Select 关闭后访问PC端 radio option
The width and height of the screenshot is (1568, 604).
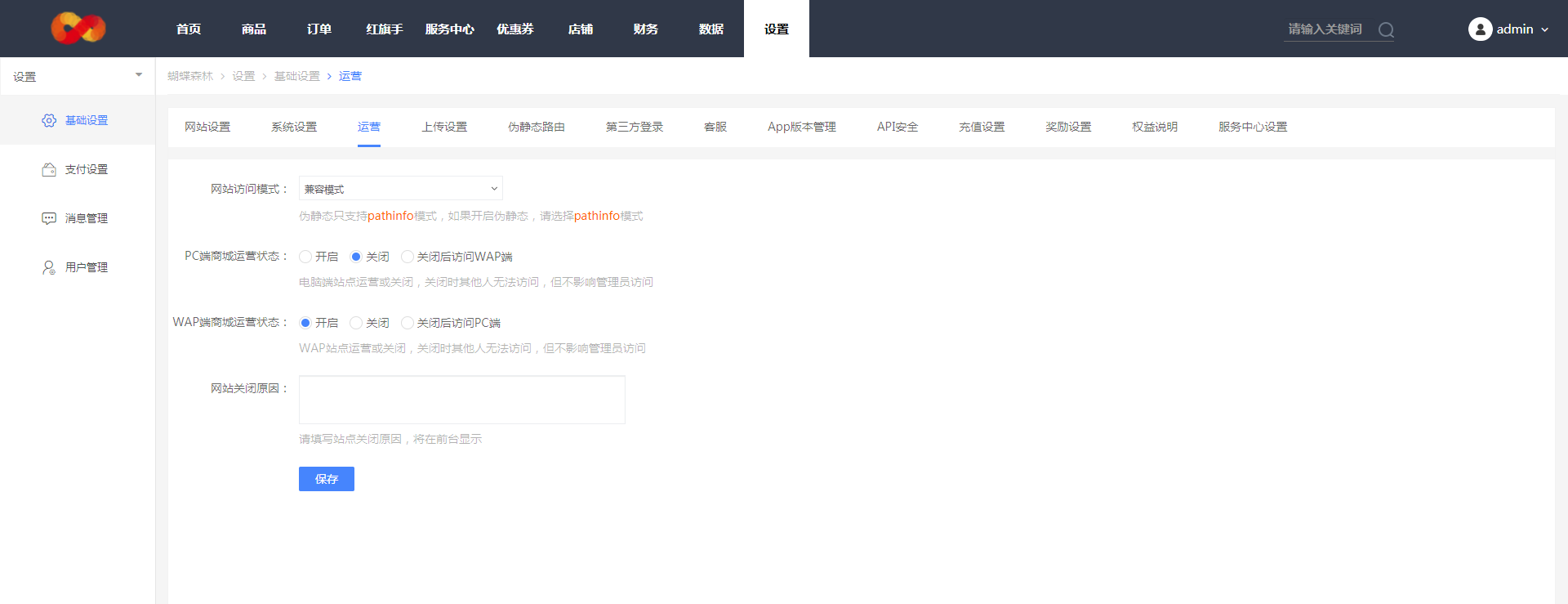(408, 323)
